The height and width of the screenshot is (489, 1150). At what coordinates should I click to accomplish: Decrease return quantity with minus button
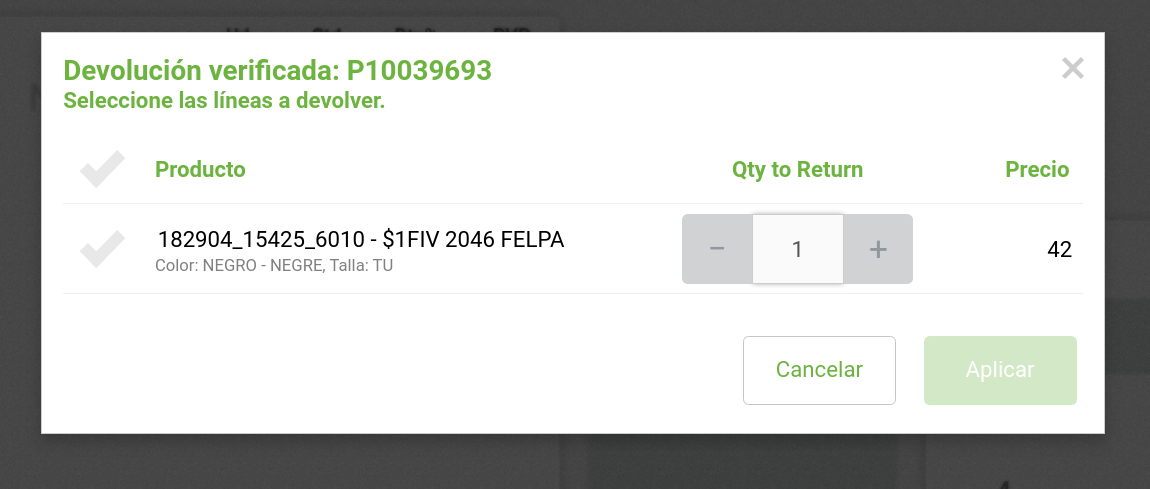point(717,249)
